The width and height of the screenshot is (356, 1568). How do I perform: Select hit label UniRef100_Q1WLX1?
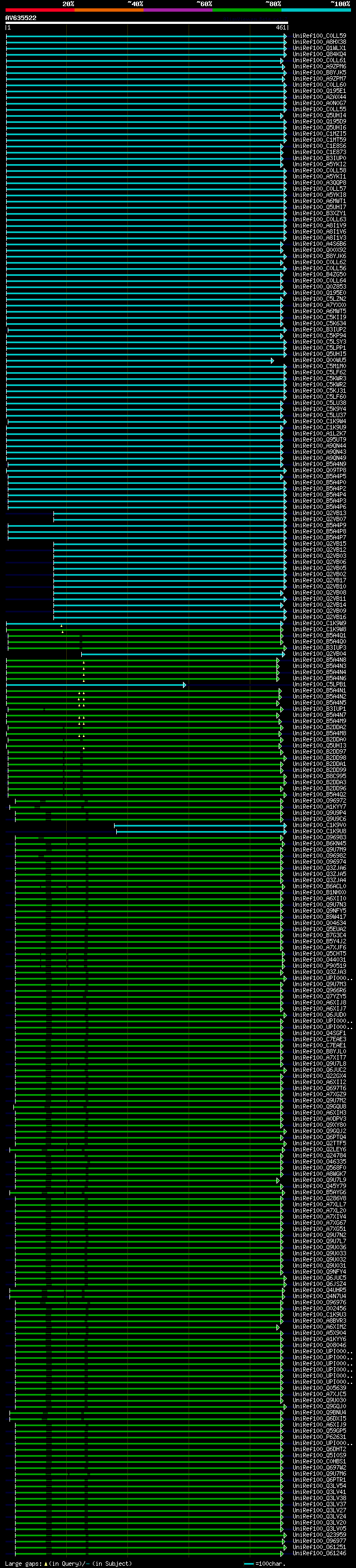pyautogui.click(x=319, y=48)
